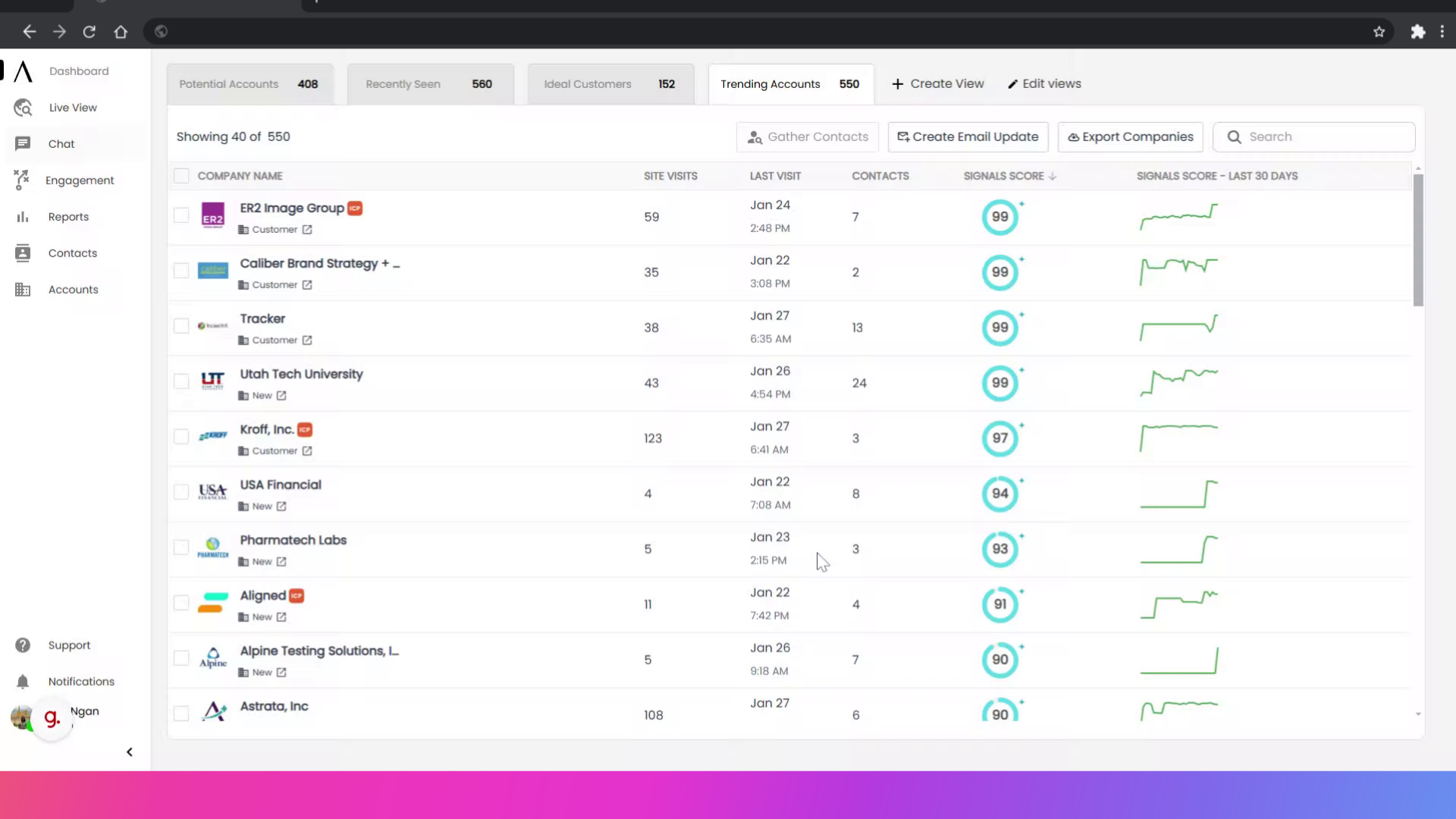Image resolution: width=1456 pixels, height=819 pixels.
Task: Open Notifications in the sidebar
Action: (x=81, y=681)
